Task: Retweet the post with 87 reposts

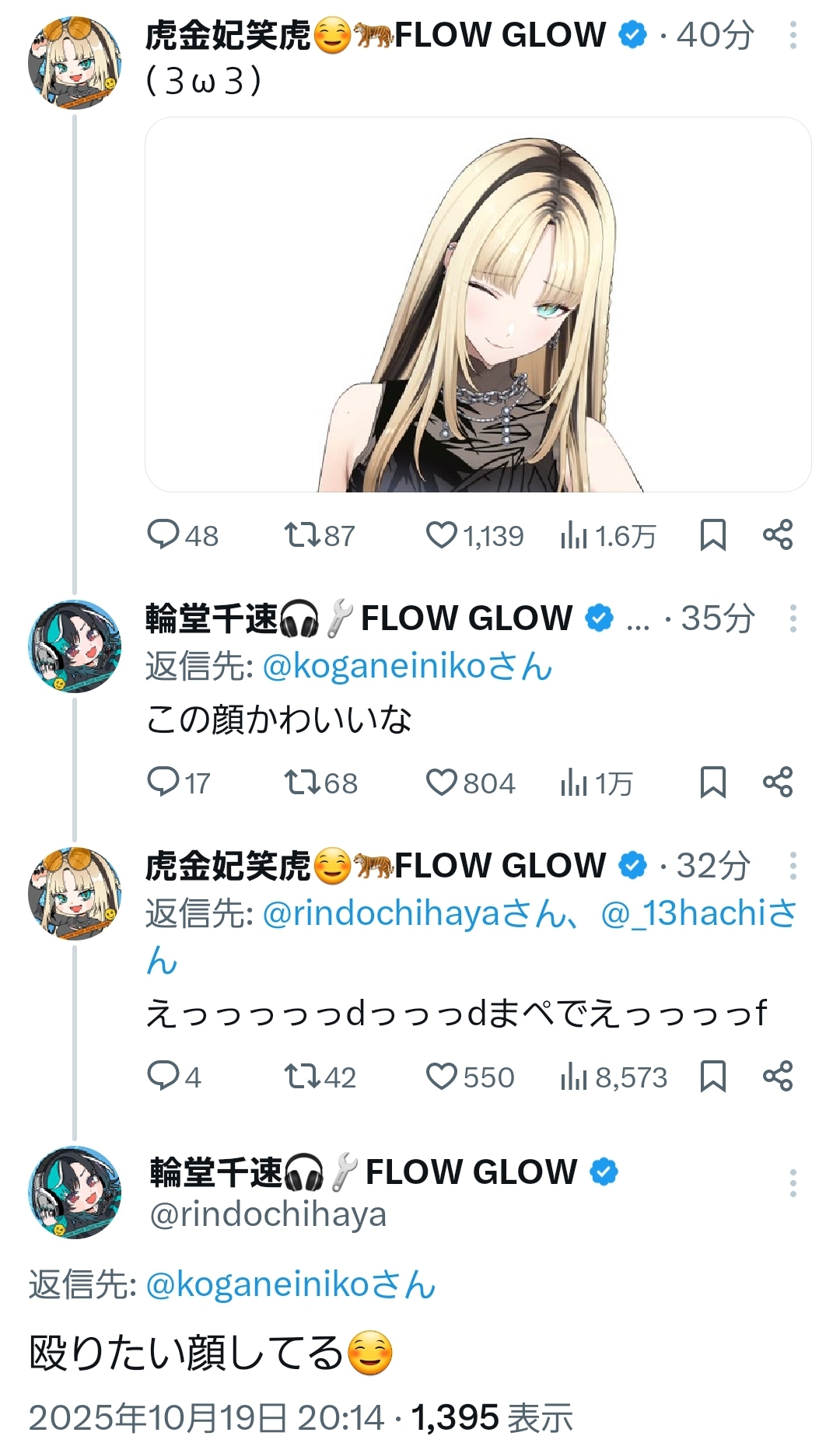Action: point(299,535)
